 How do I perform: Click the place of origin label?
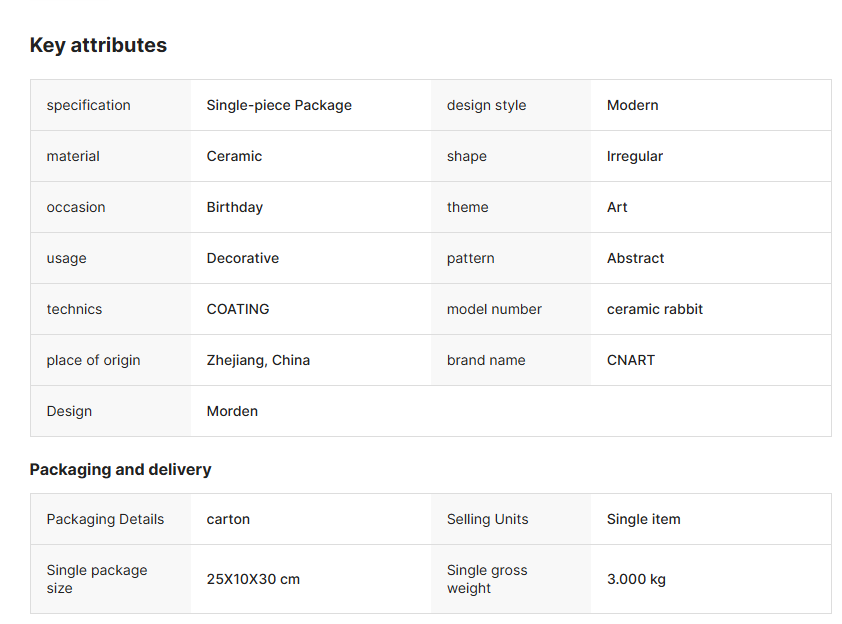pos(93,360)
